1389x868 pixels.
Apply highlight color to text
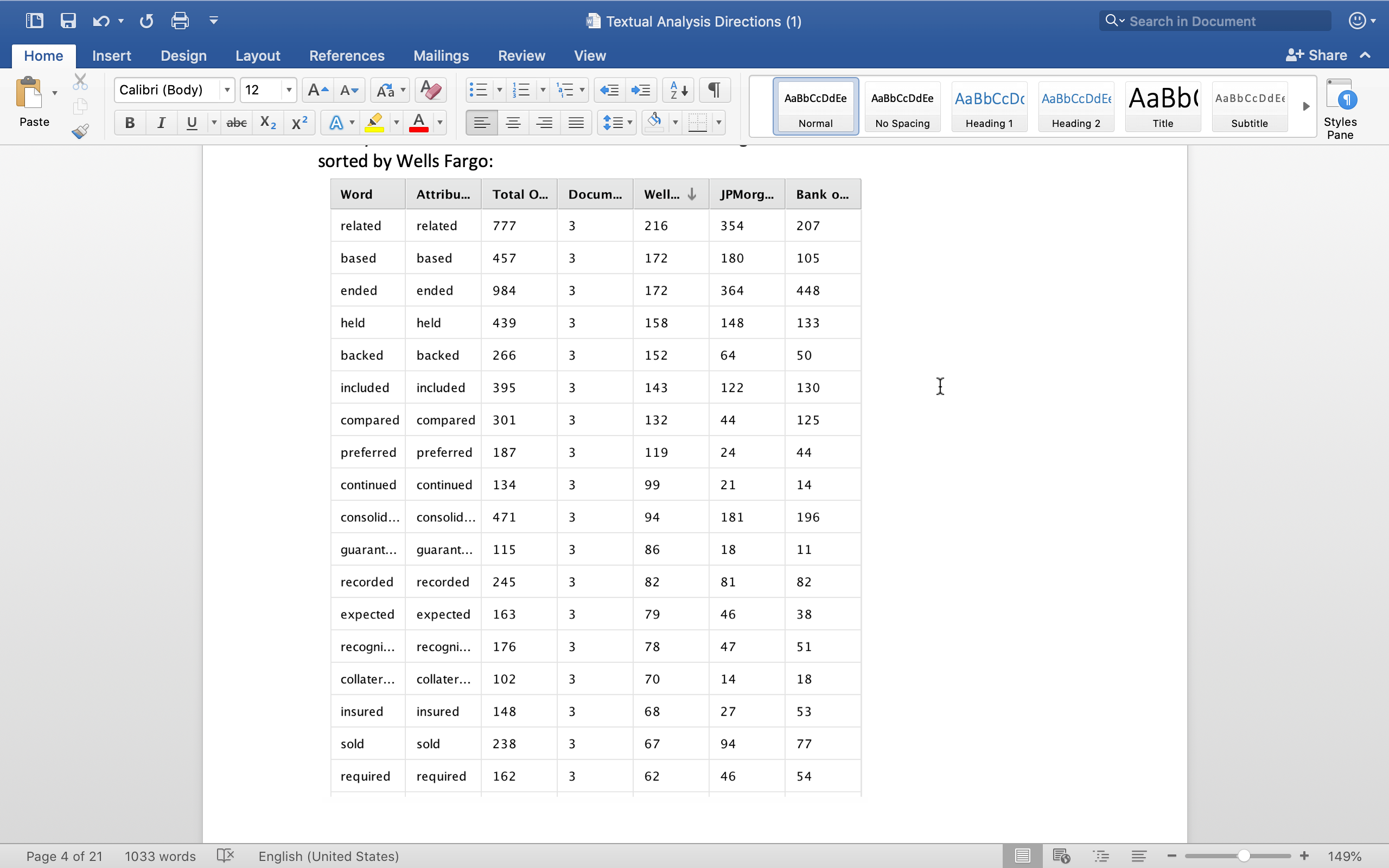click(x=375, y=122)
